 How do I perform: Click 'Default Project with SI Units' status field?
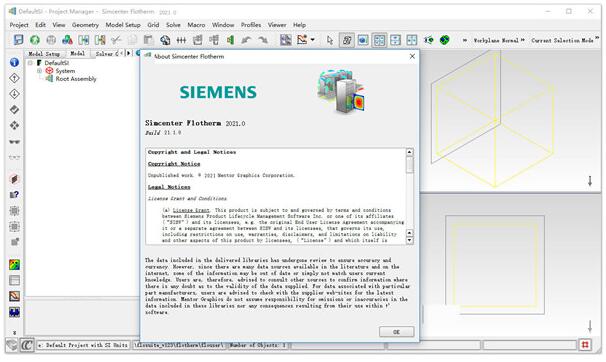pyautogui.click(x=82, y=345)
